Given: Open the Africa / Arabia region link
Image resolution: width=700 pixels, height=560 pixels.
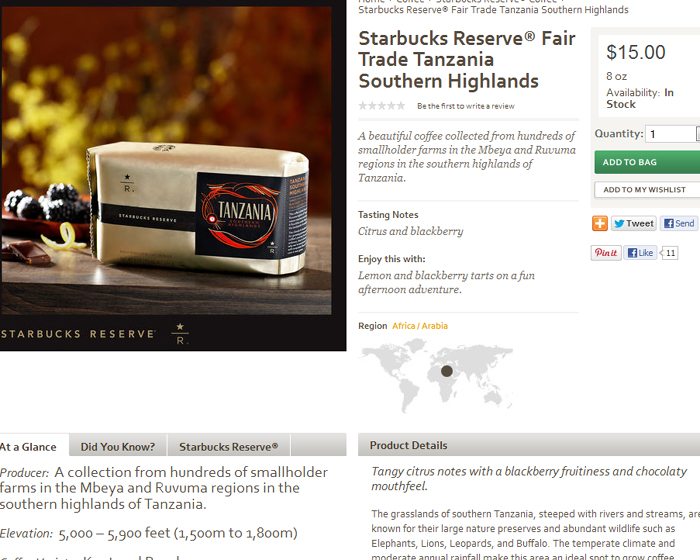Looking at the screenshot, I should 420,326.
